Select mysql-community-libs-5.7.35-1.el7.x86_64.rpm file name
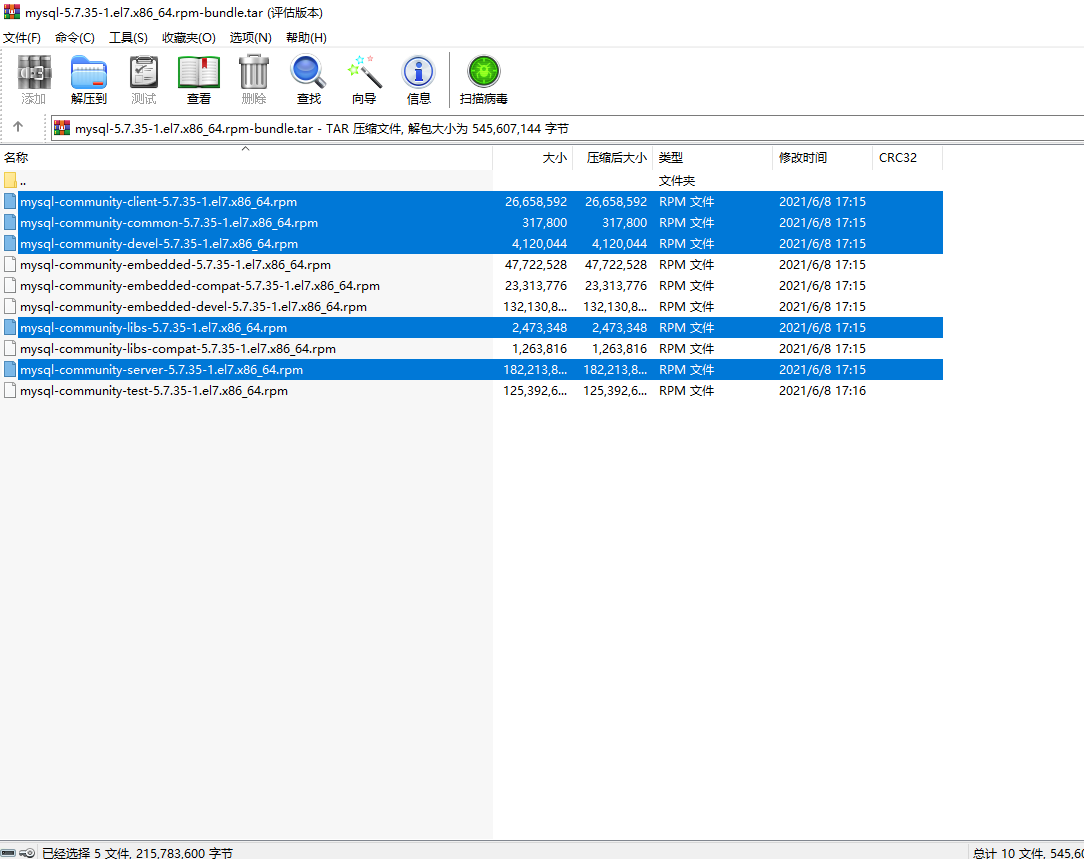Image resolution: width=1084 pixels, height=859 pixels. [153, 328]
